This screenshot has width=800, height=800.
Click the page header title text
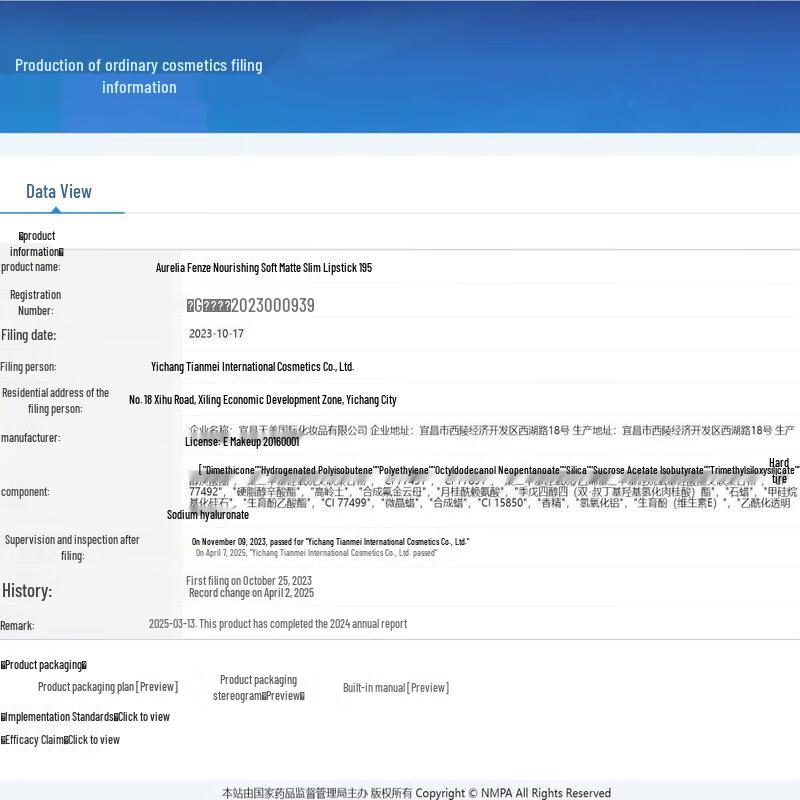click(139, 76)
